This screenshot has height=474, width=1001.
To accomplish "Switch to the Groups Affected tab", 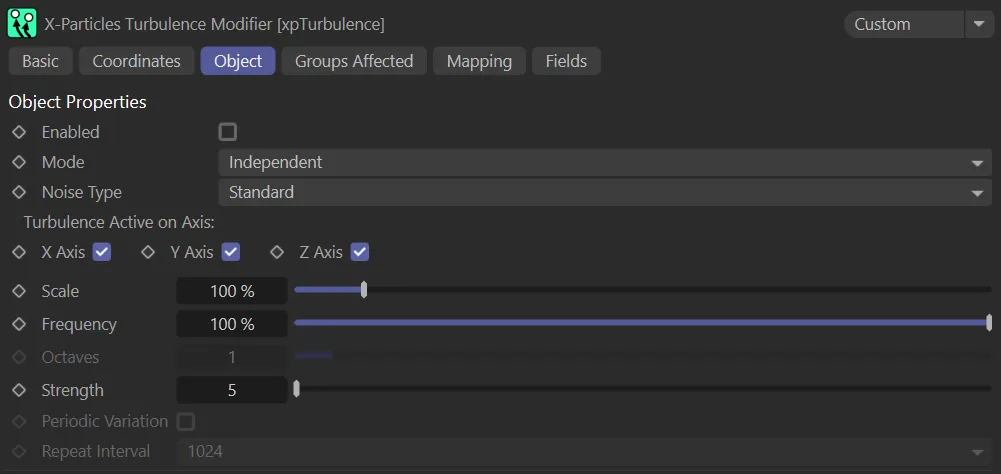I will pos(354,61).
